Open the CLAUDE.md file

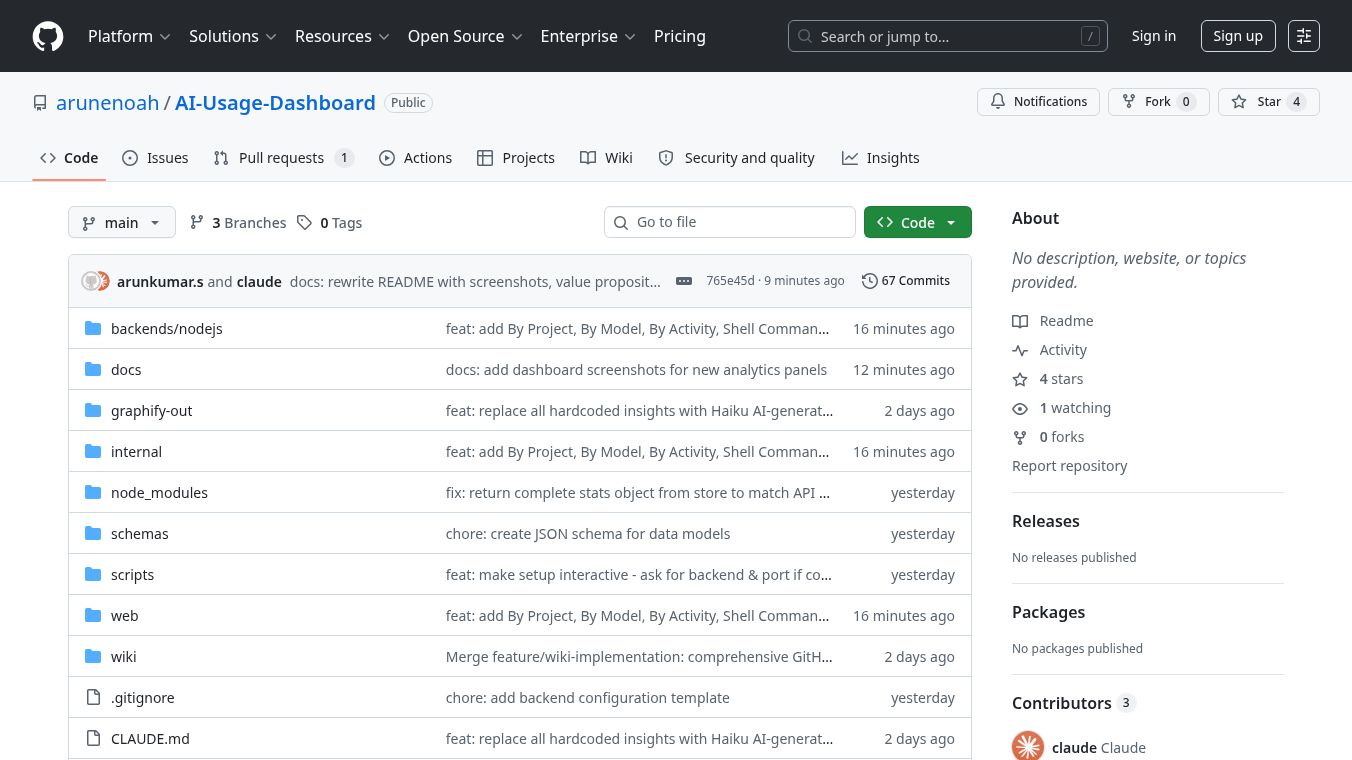point(150,739)
